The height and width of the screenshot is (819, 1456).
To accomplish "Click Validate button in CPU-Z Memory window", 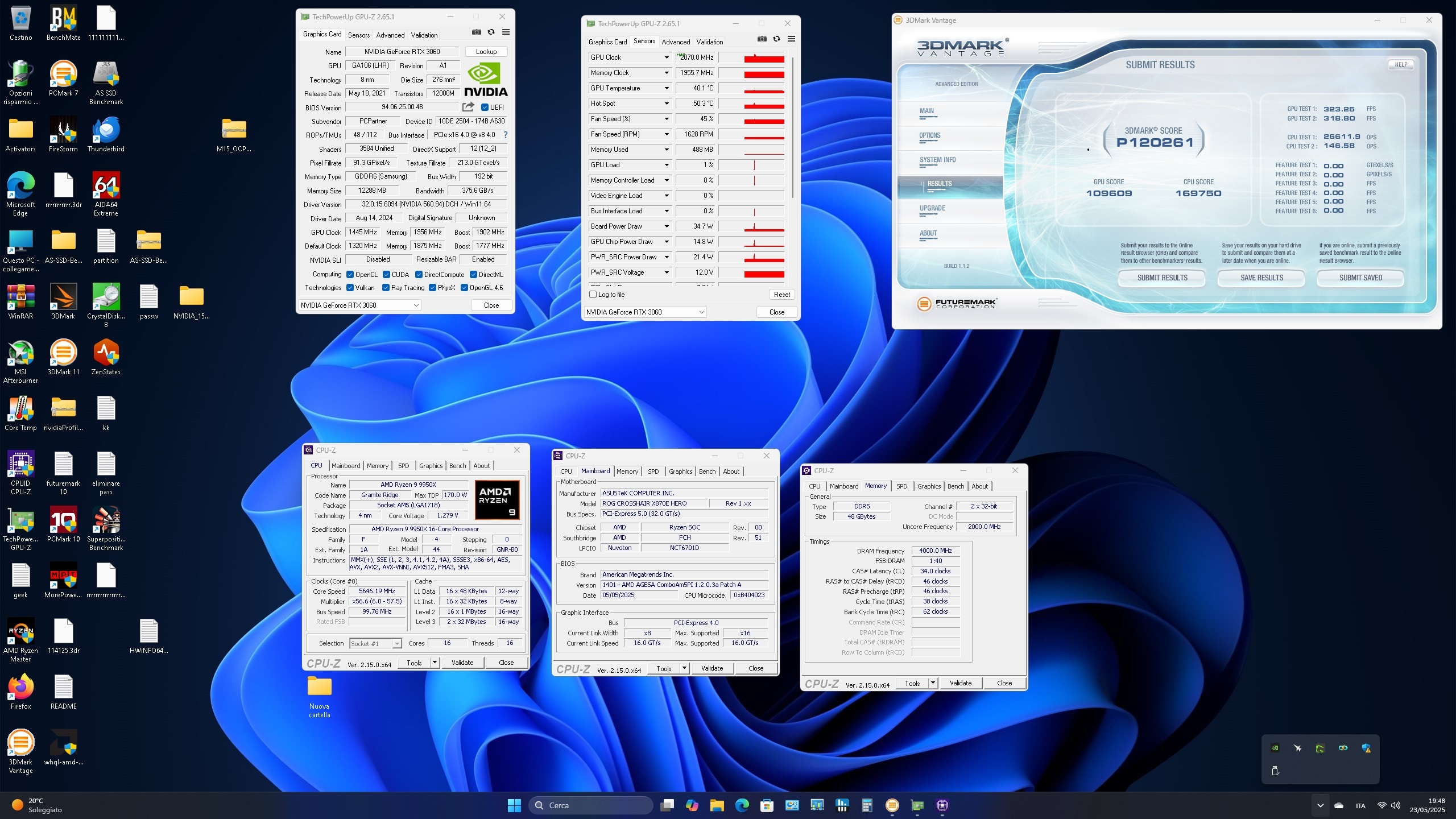I will [961, 683].
